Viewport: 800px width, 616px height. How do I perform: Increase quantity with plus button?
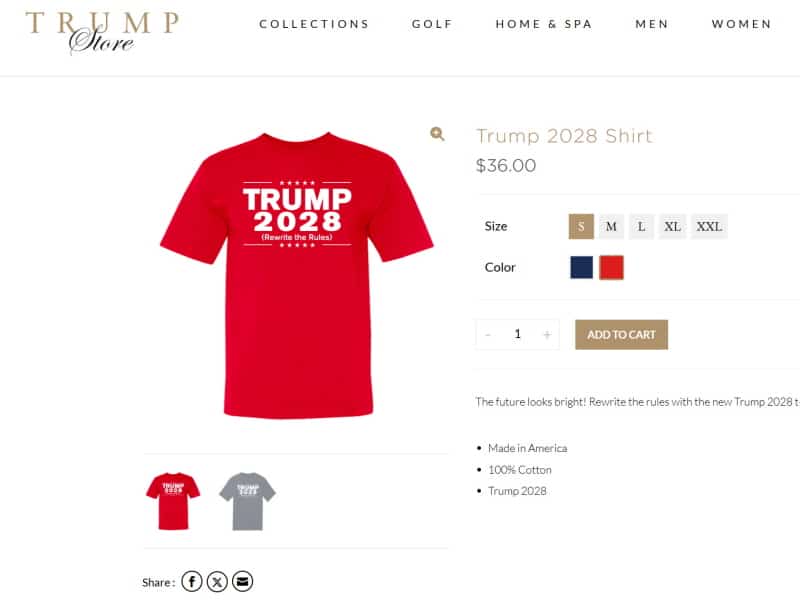click(x=547, y=335)
